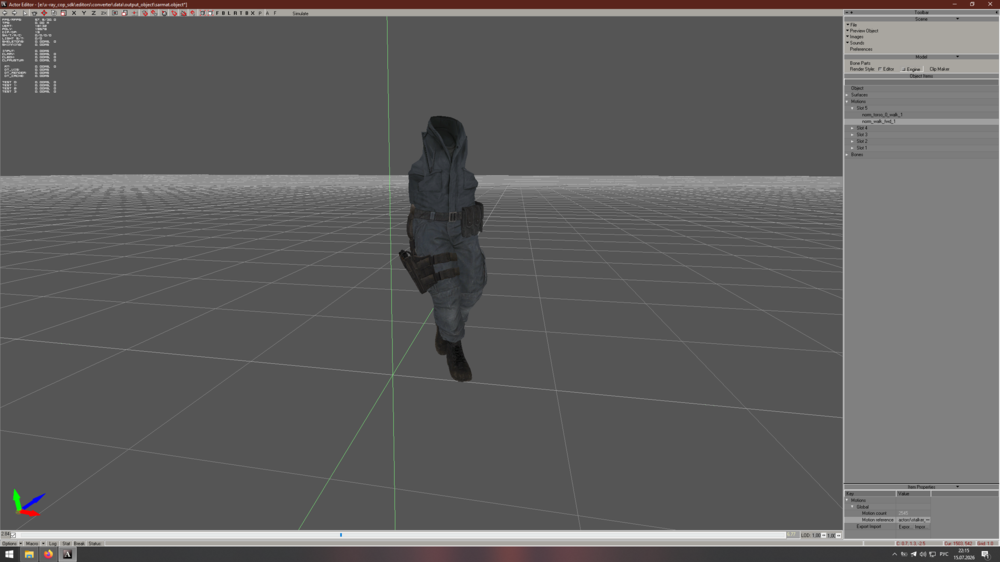
Task: Open the File menu in Scene panel
Action: coord(853,25)
